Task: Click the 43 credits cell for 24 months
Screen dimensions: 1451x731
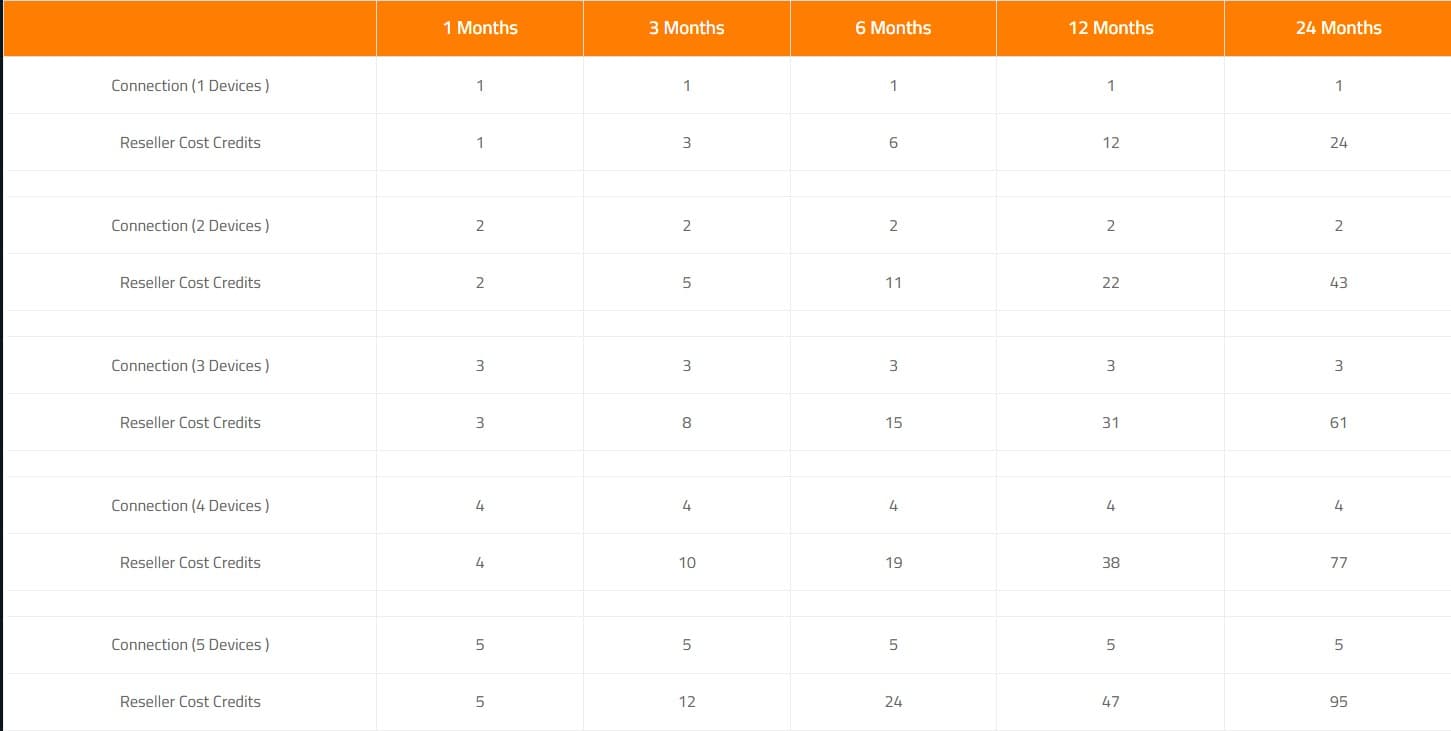Action: (x=1338, y=283)
